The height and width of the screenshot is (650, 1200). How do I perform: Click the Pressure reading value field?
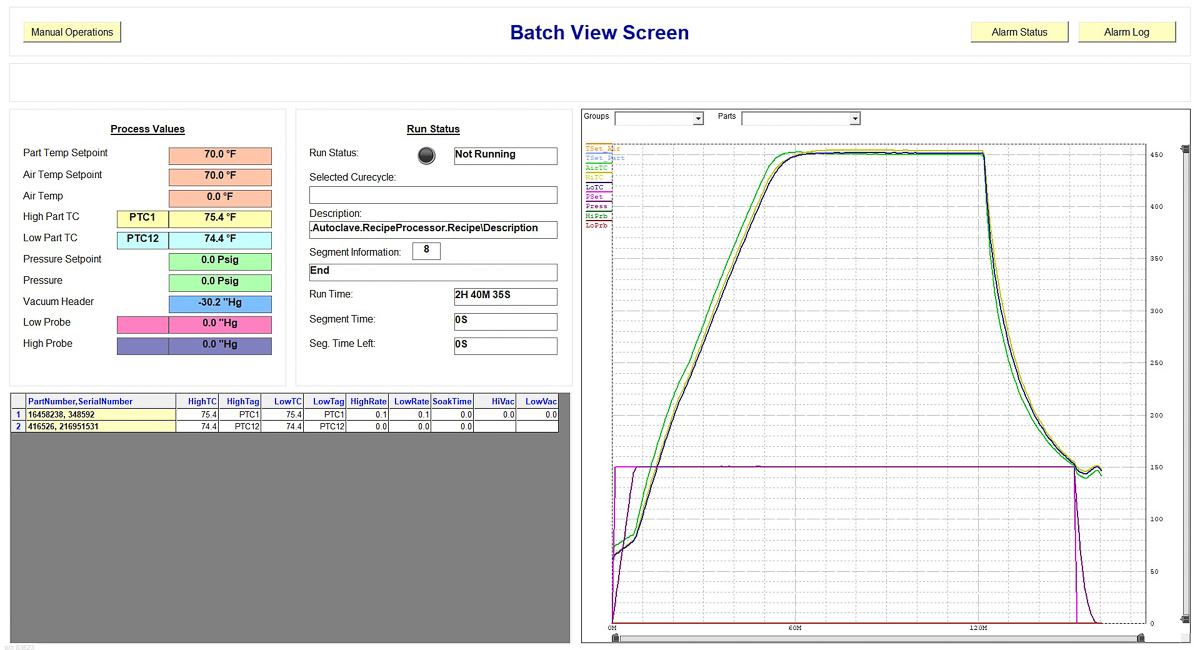click(220, 282)
